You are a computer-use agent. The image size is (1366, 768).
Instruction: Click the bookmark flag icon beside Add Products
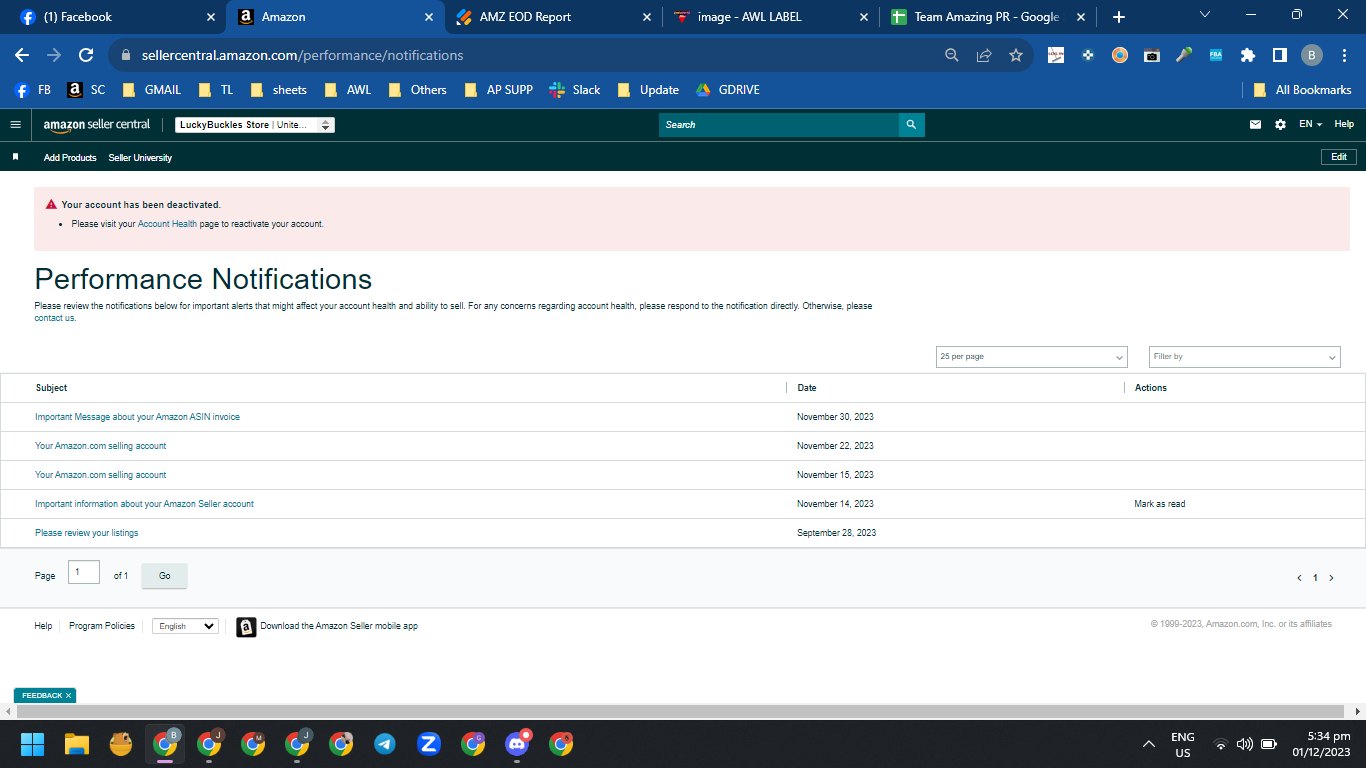click(15, 157)
